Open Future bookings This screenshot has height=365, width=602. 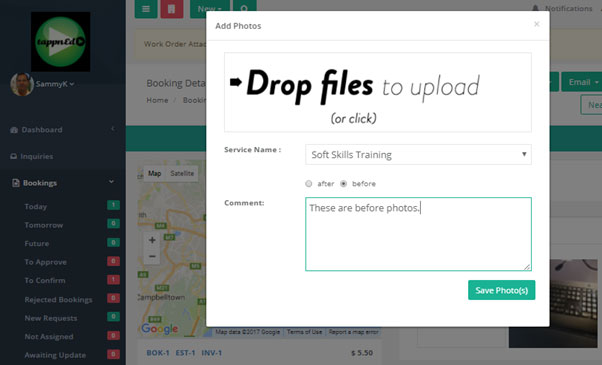37,243
